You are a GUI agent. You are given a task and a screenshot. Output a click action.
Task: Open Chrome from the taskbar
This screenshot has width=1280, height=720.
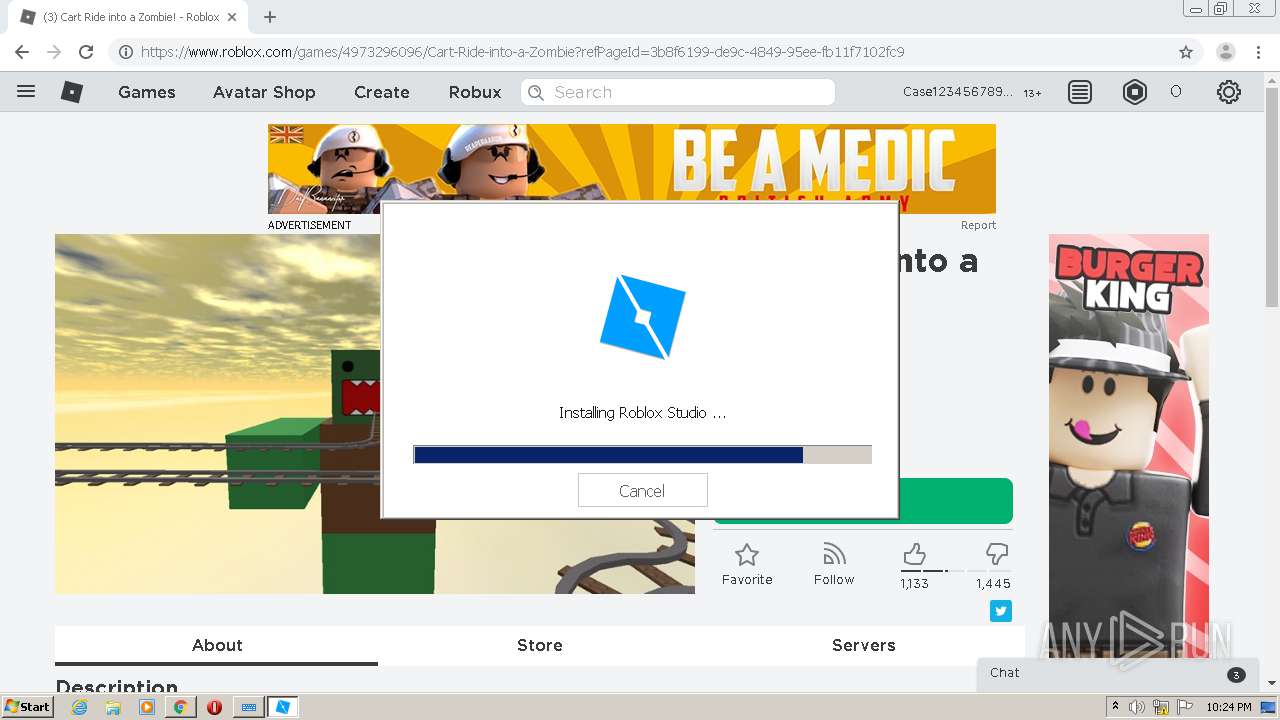coord(180,707)
